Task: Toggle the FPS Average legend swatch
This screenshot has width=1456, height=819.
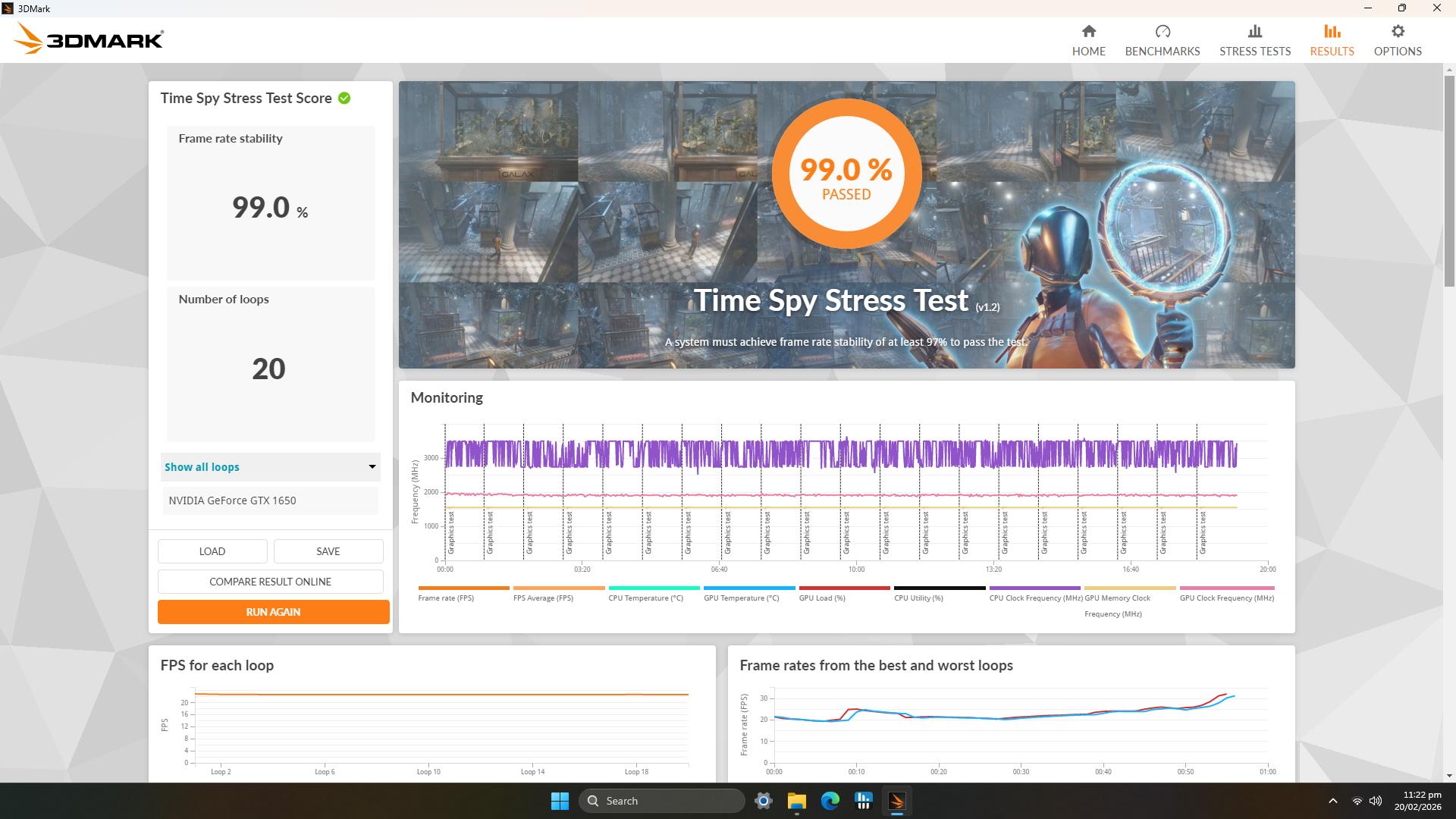Action: click(559, 588)
